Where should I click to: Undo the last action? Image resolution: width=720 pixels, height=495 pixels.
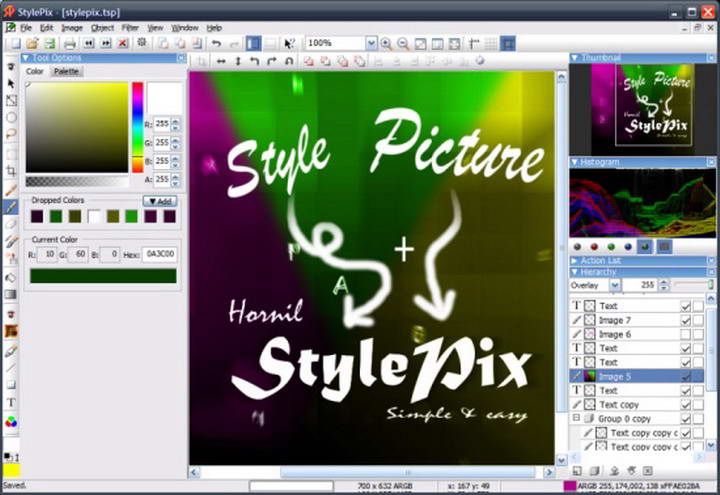(x=216, y=44)
